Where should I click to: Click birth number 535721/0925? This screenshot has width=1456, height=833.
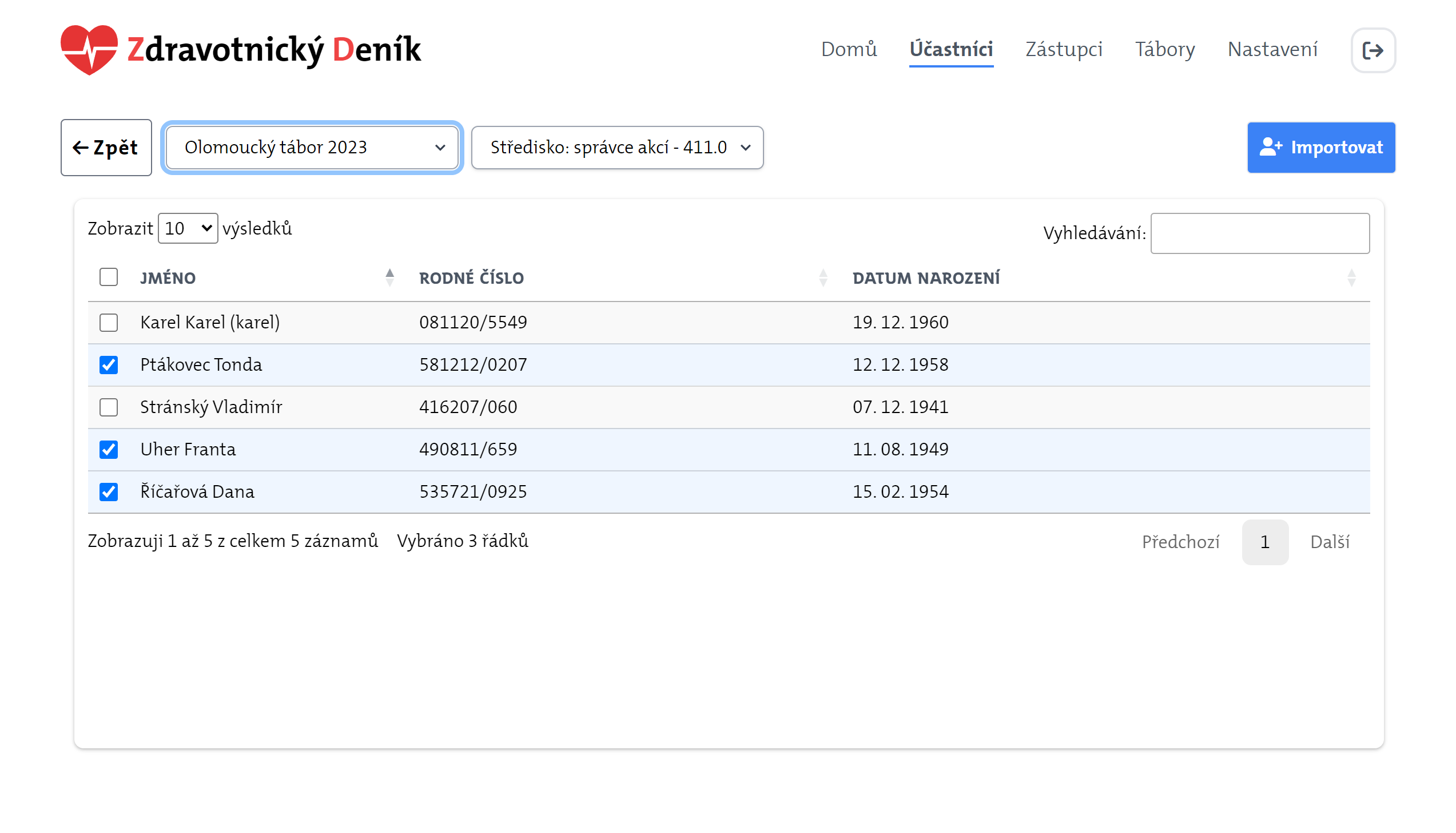pyautogui.click(x=474, y=491)
